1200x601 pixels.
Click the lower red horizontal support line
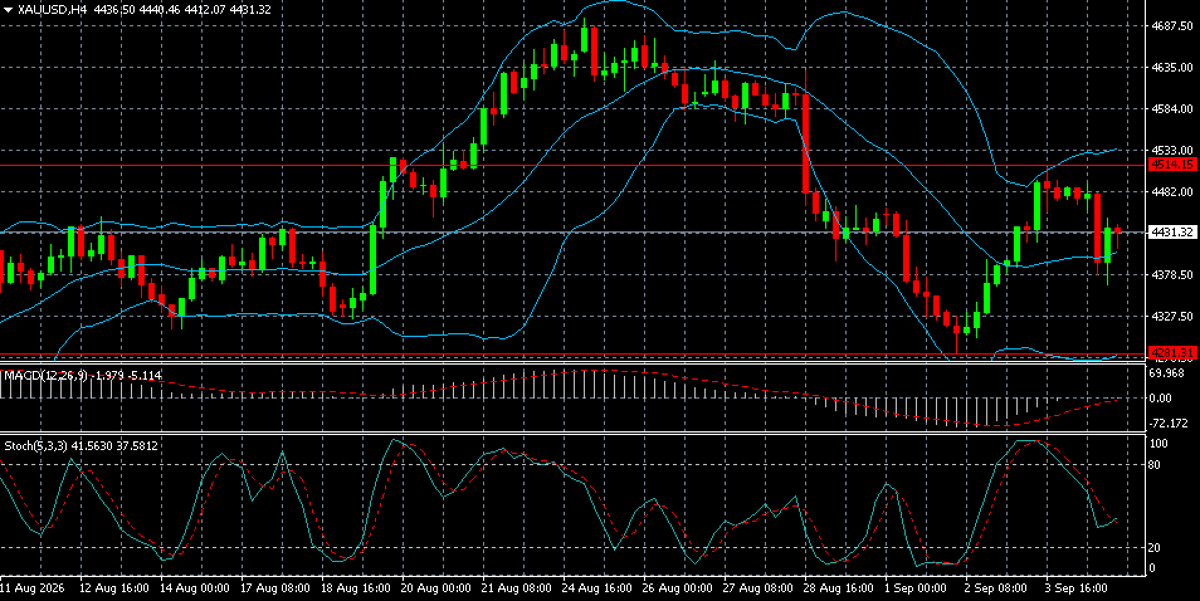coord(572,353)
